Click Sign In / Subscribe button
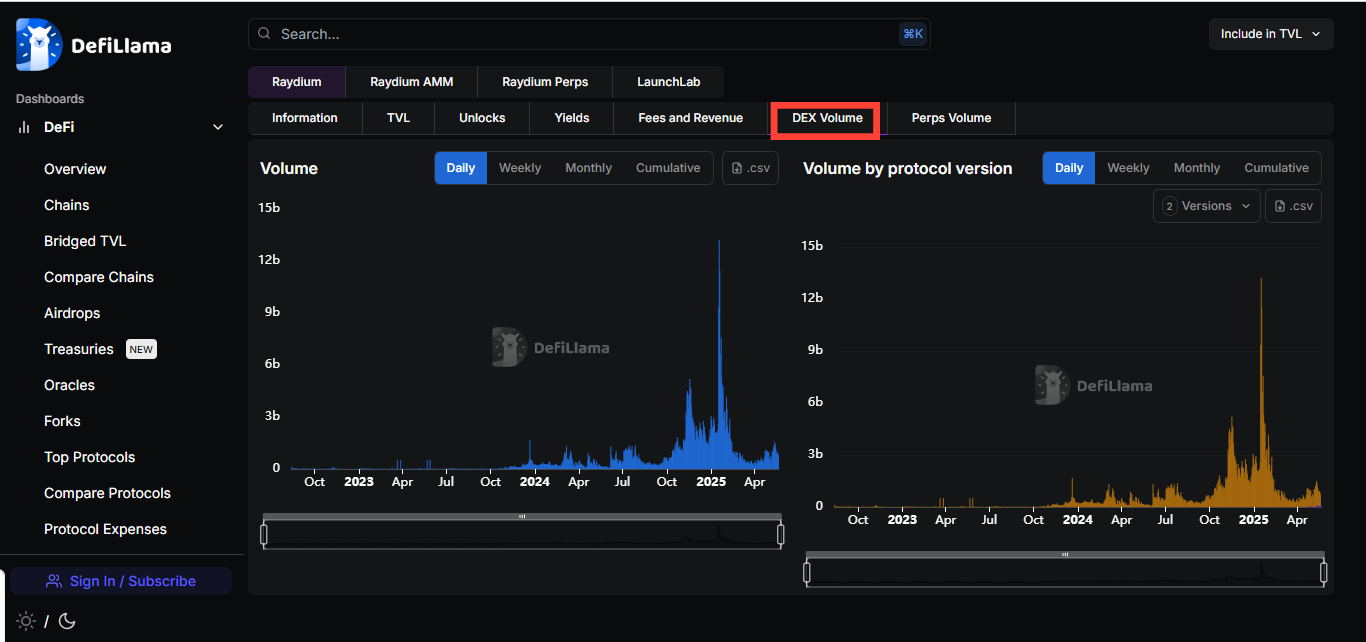This screenshot has height=642, width=1366. [120, 581]
